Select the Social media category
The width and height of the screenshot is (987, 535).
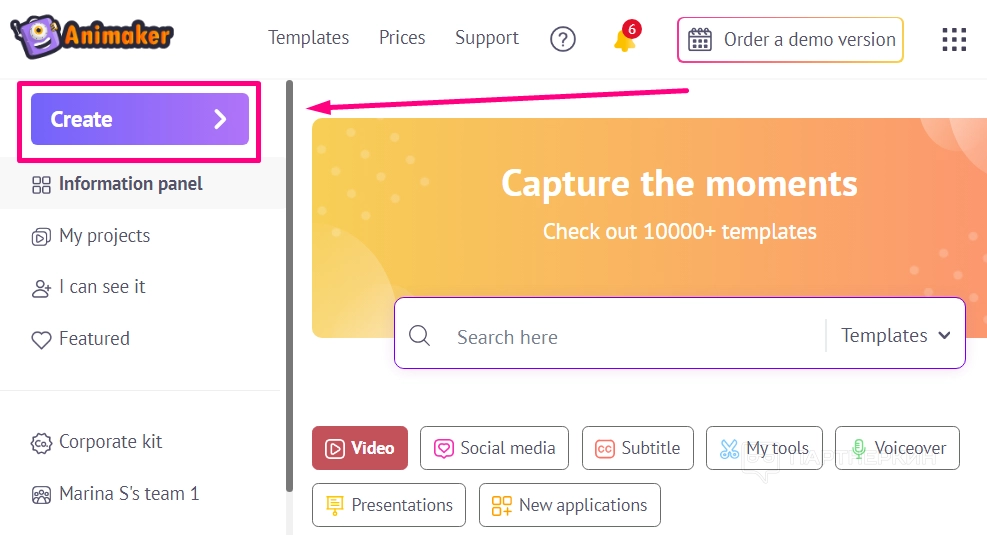[x=494, y=448]
